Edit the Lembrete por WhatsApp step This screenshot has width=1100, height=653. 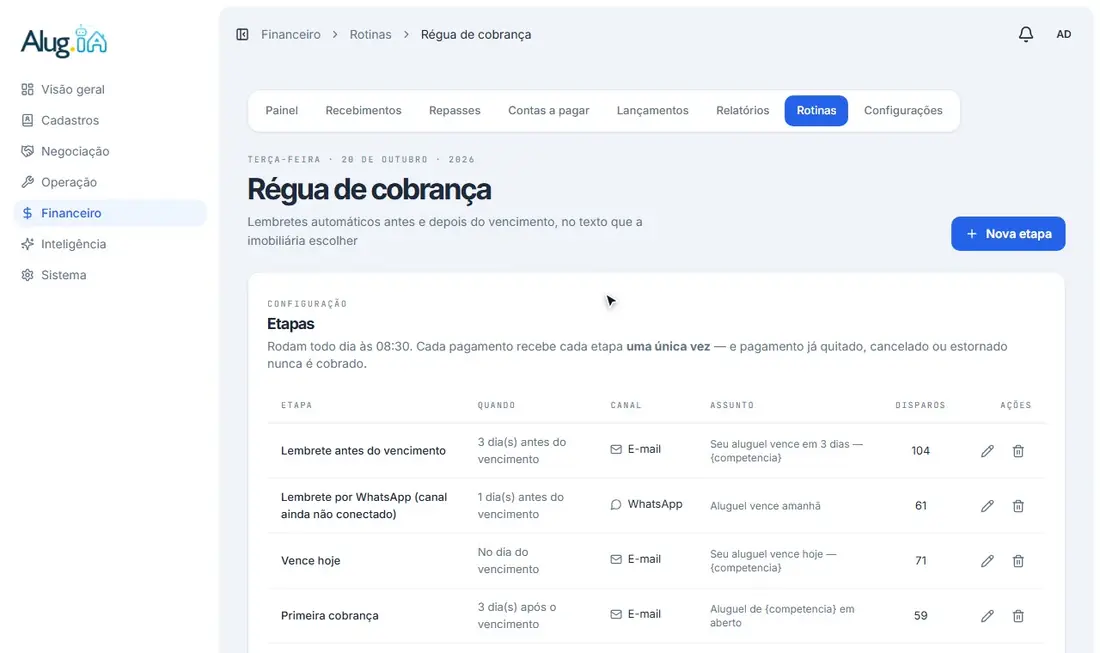coord(987,506)
